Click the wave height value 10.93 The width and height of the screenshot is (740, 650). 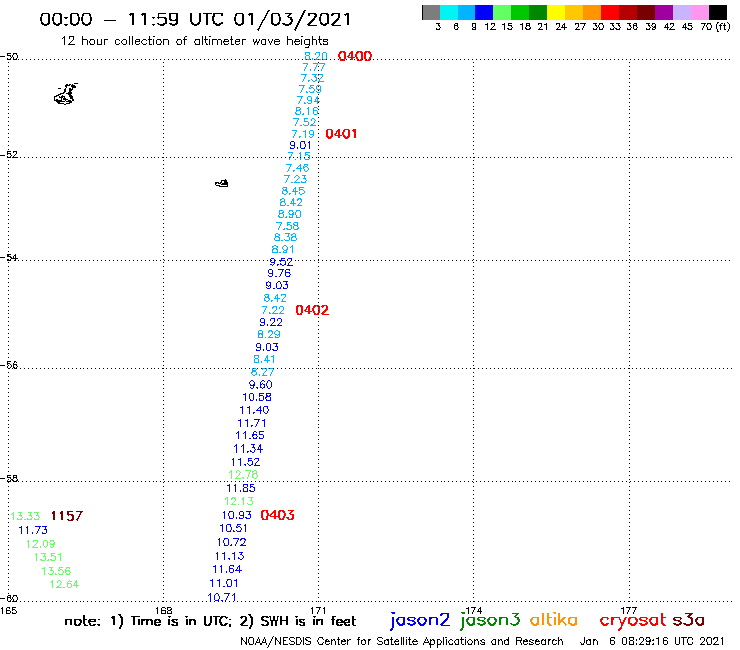[237, 515]
